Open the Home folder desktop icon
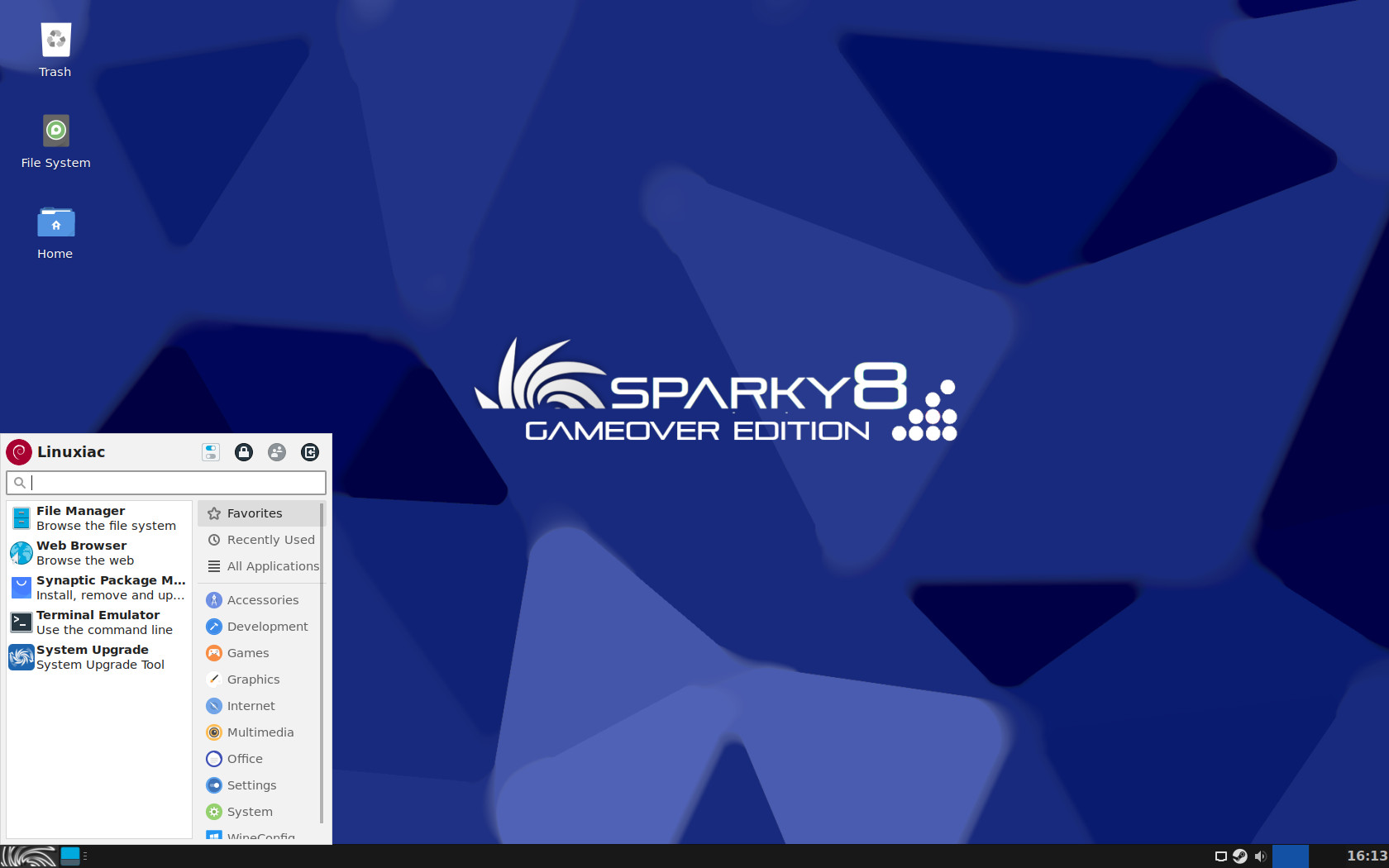This screenshot has width=1389, height=868. click(55, 231)
